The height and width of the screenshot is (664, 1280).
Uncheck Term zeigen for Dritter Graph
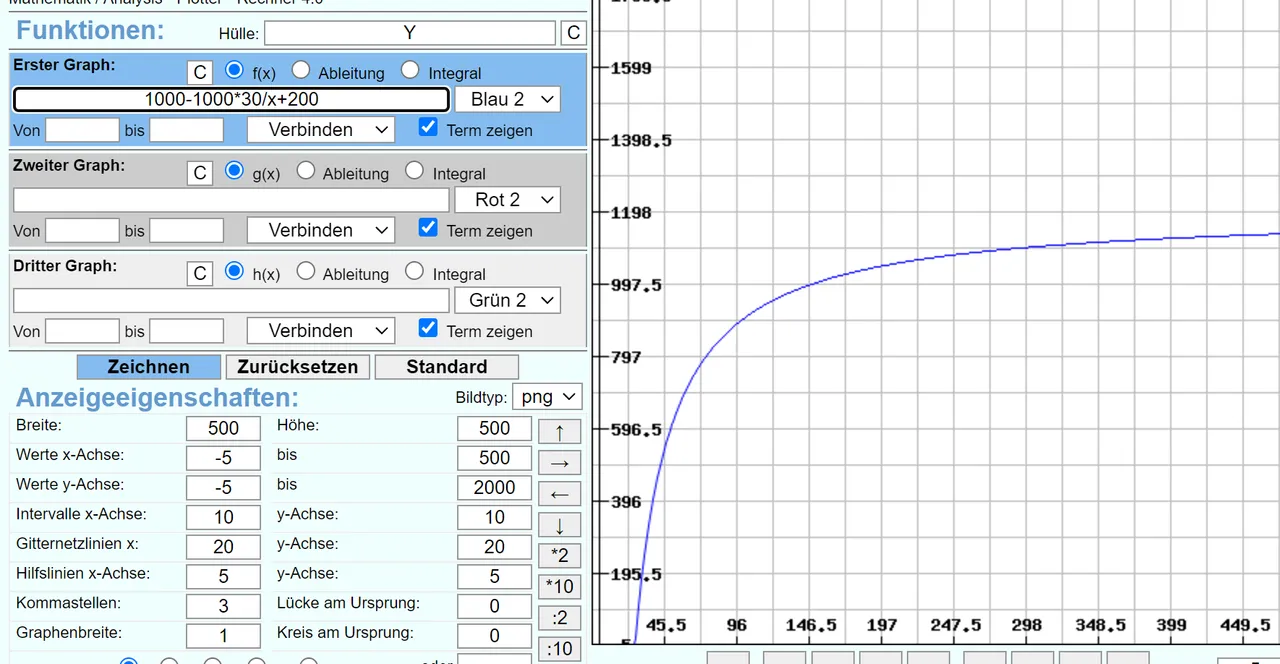tap(428, 328)
